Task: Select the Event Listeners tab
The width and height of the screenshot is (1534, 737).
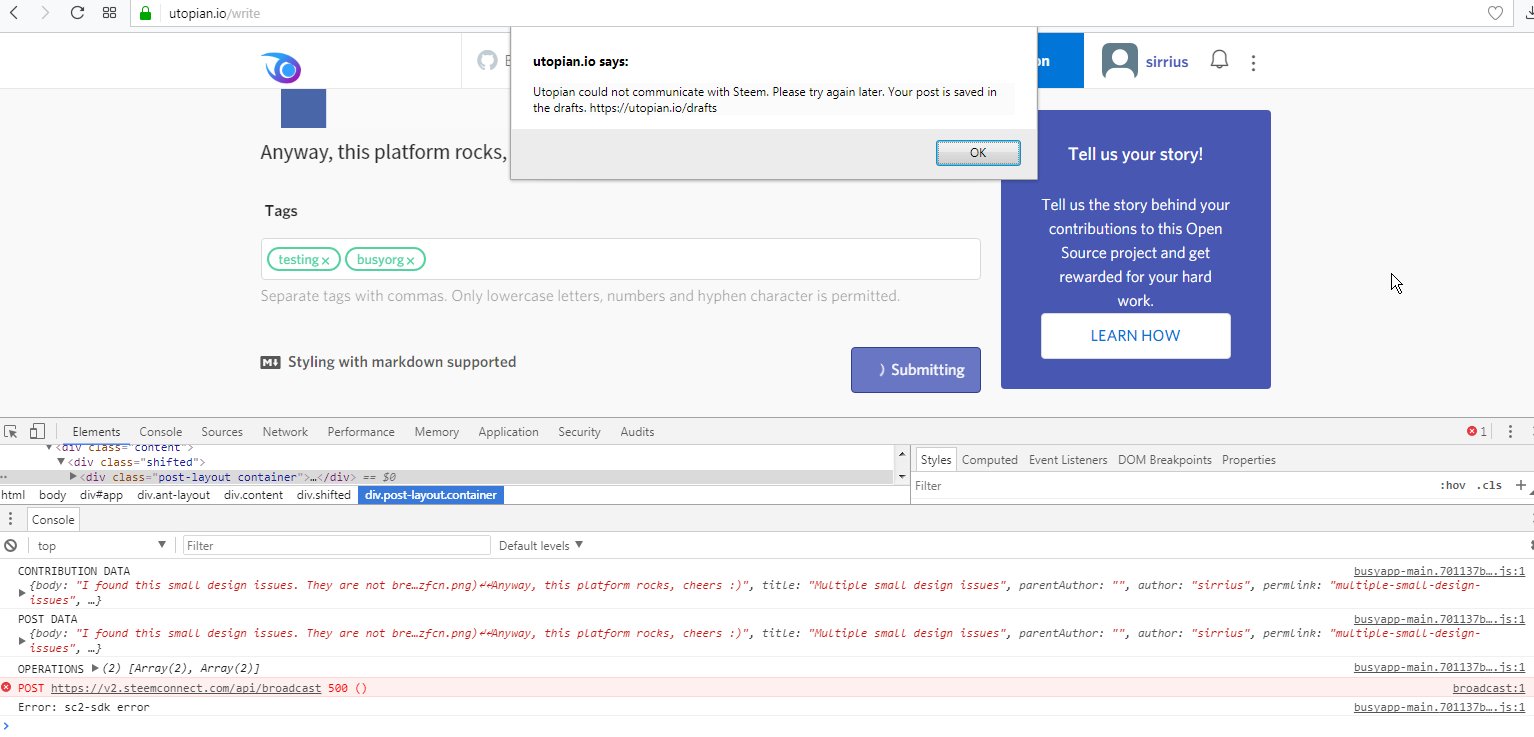Action: click(x=1068, y=460)
